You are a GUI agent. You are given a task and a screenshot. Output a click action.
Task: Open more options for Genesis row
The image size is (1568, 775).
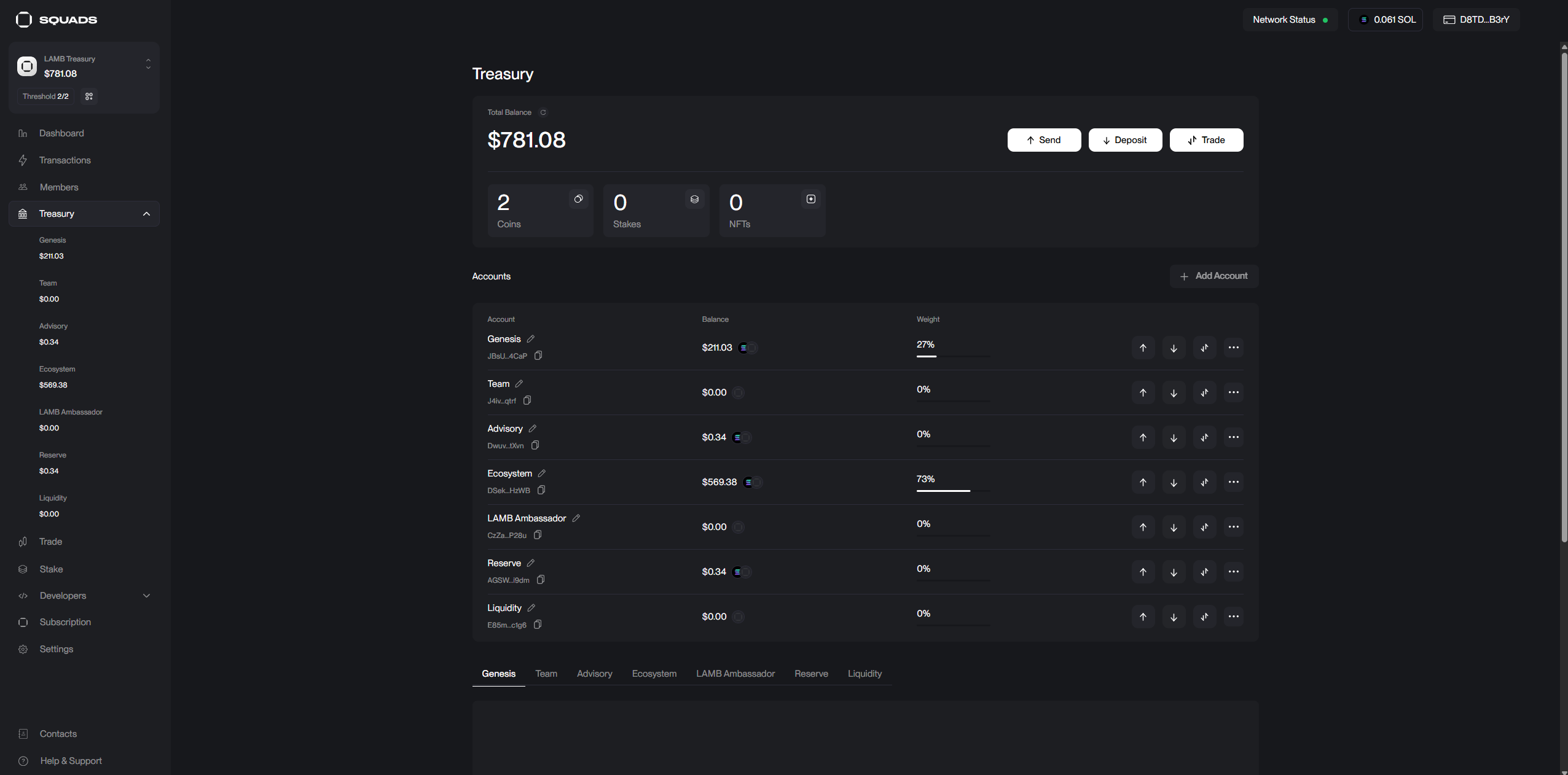point(1233,348)
